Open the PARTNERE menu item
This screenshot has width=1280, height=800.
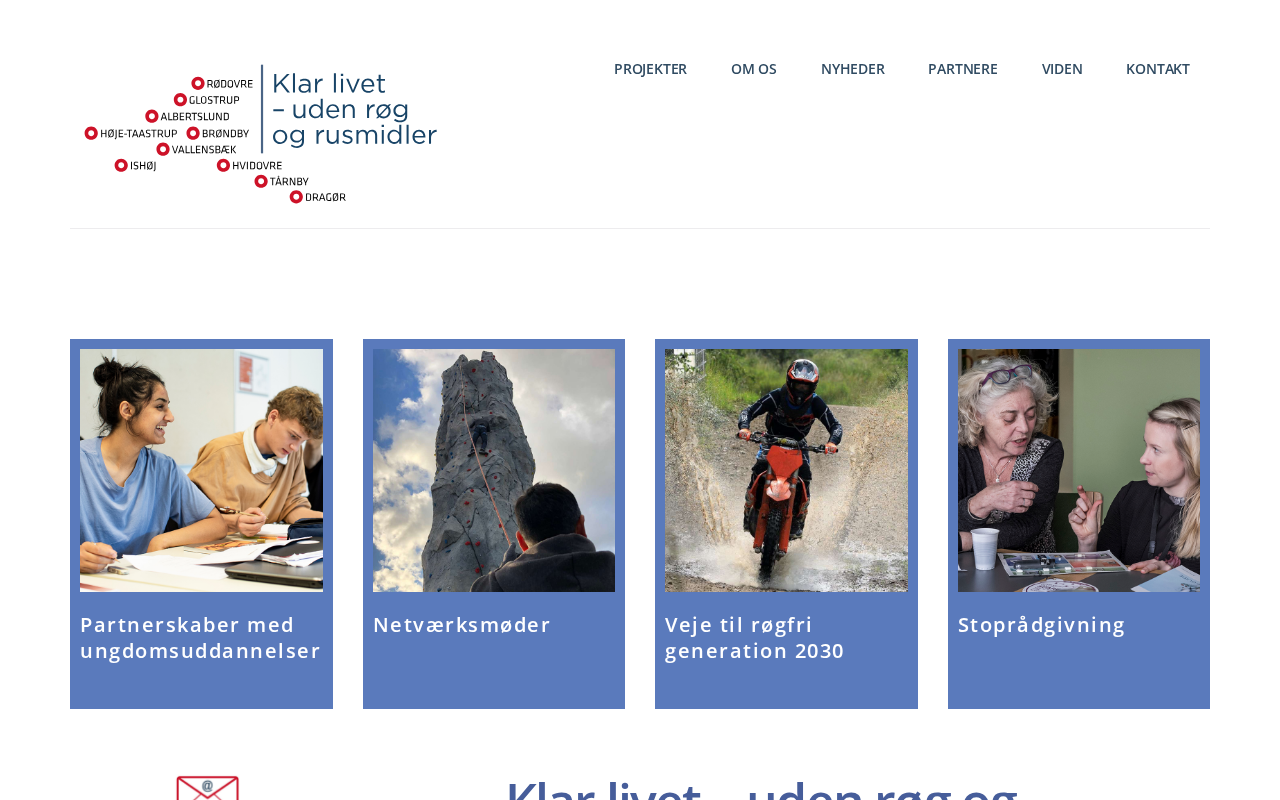963,69
